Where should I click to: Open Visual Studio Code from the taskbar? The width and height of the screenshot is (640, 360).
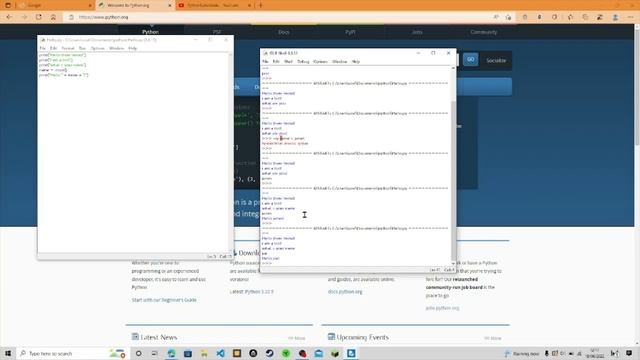220,353
